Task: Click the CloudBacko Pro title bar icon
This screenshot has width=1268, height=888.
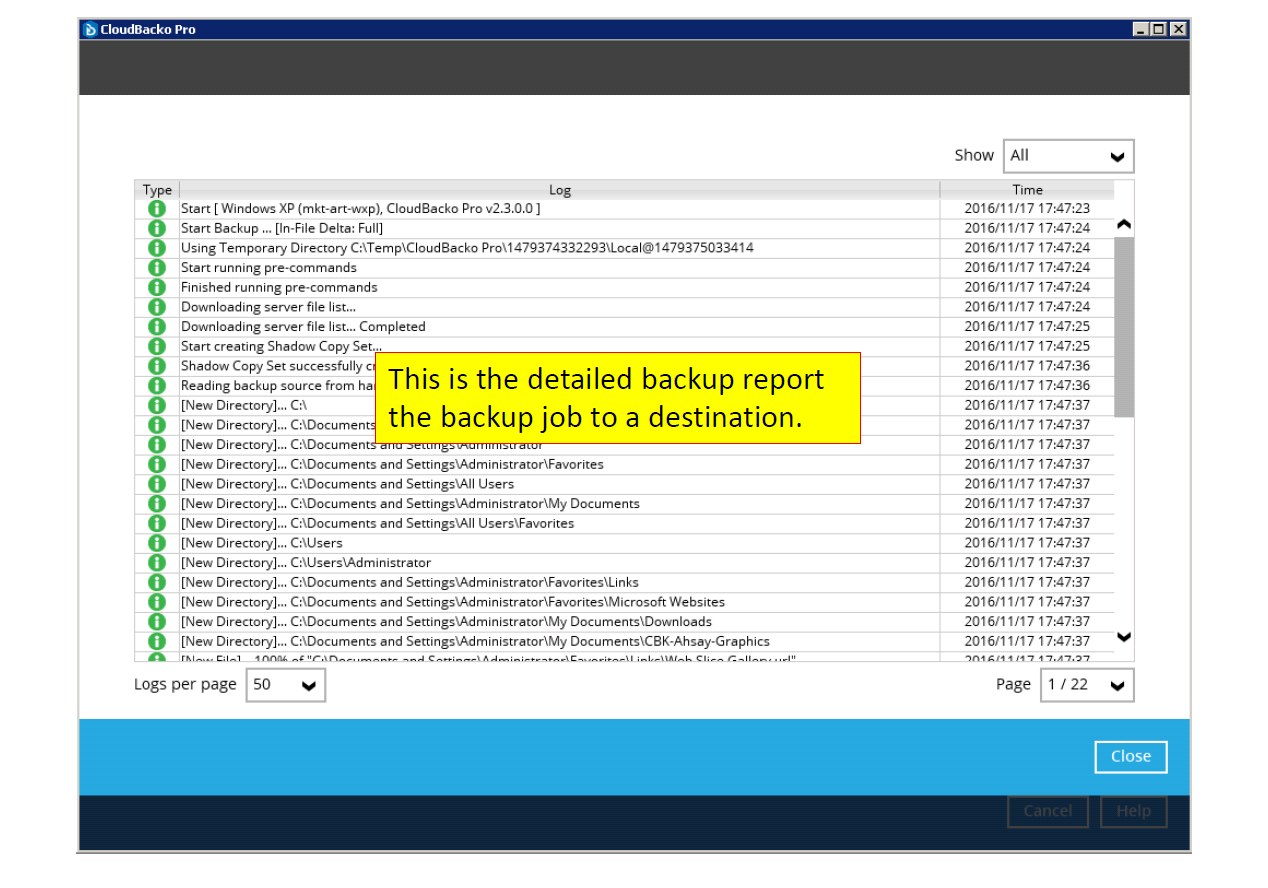Action: [x=91, y=29]
